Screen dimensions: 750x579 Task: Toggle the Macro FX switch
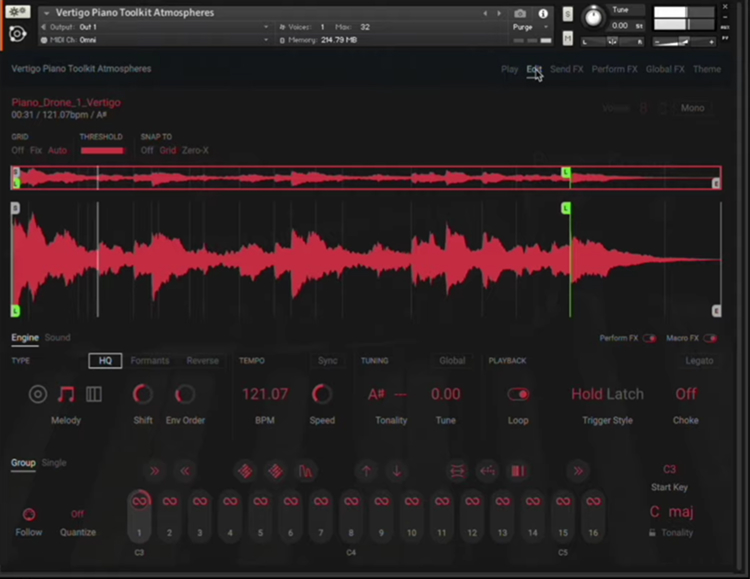(x=710, y=338)
